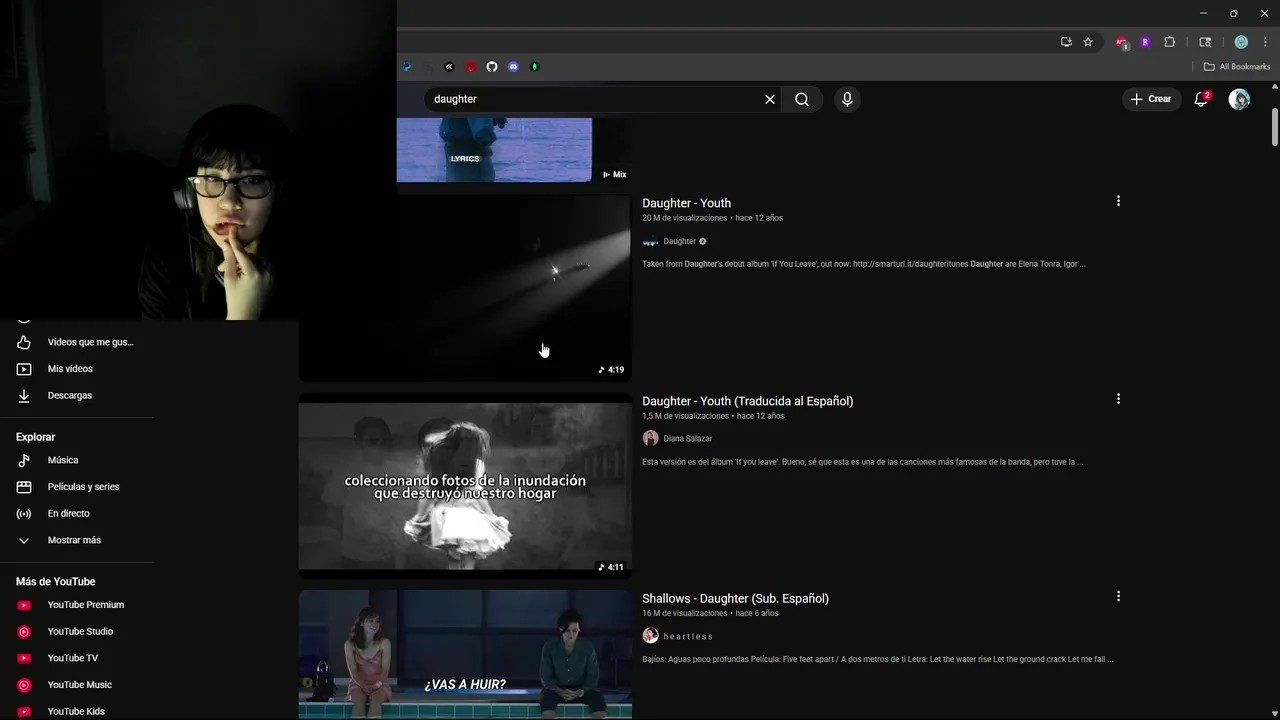
Task: Click the Películas y series clapperboard icon
Action: tap(24, 487)
